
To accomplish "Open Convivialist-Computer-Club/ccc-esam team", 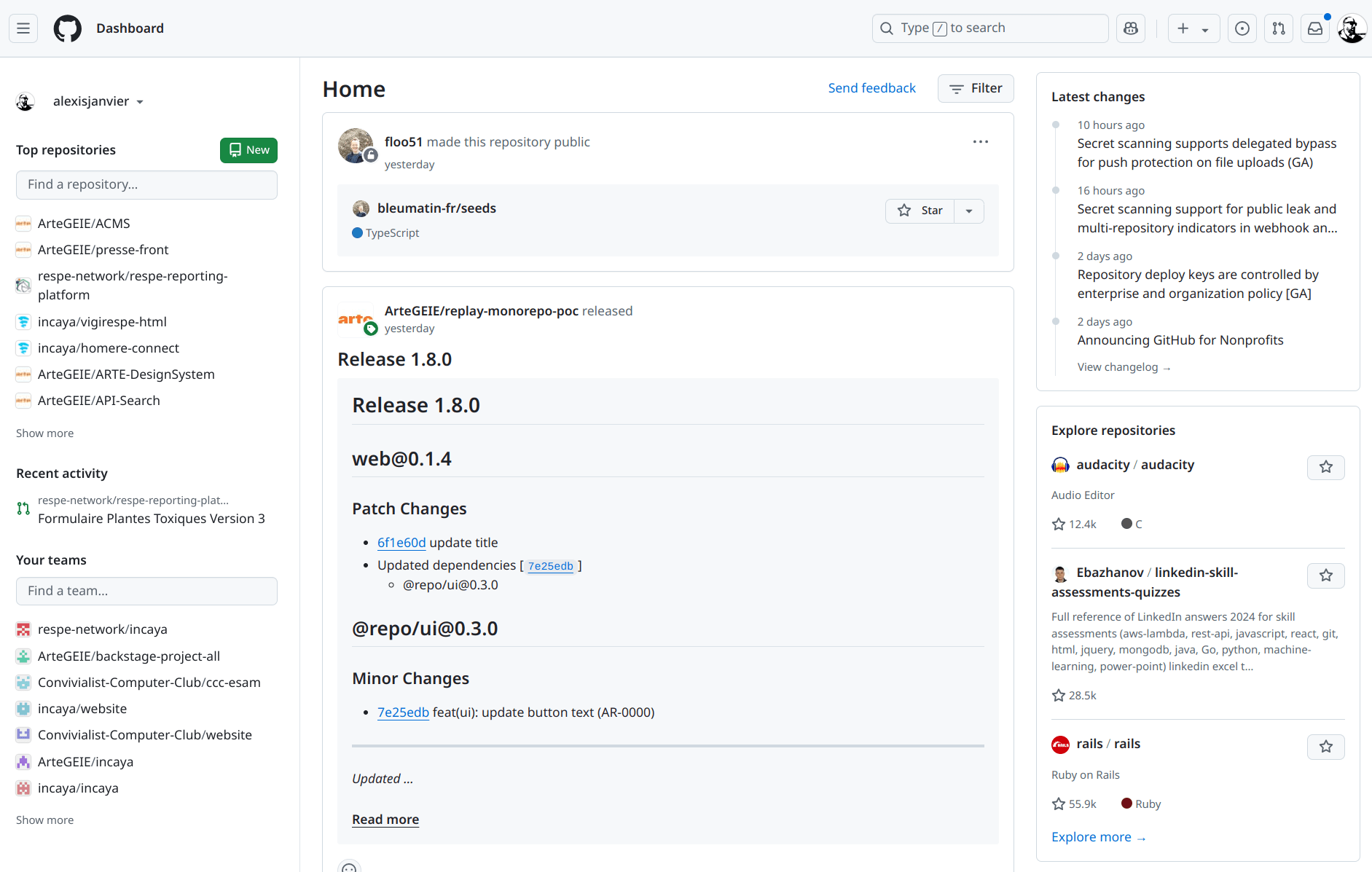I will tap(149, 683).
